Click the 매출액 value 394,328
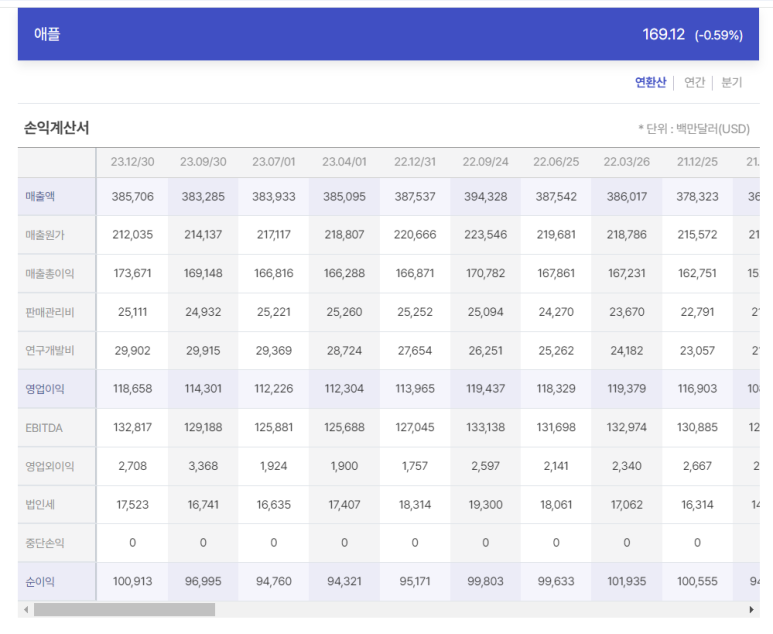This screenshot has width=773, height=634. [486, 197]
